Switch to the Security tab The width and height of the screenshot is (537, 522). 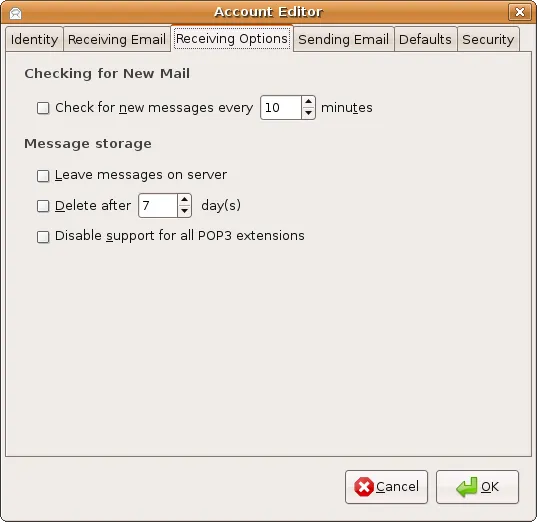[488, 39]
